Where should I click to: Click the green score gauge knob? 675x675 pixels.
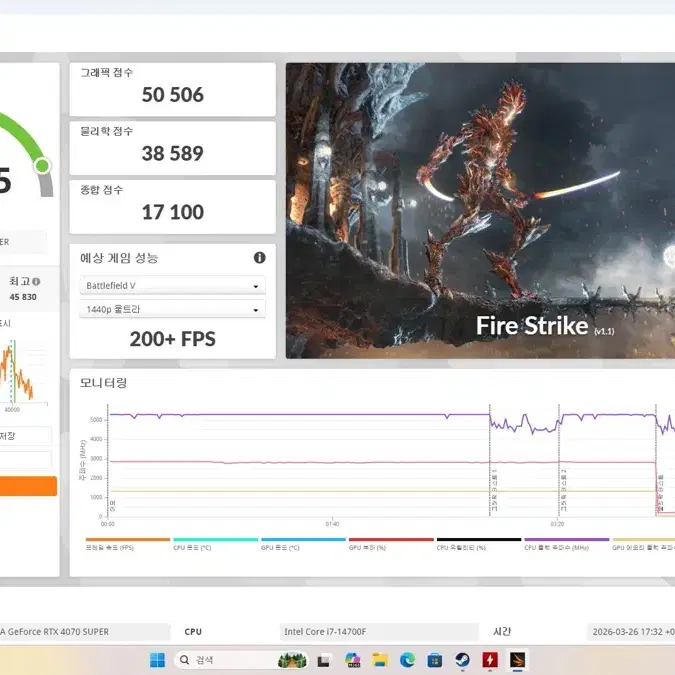click(x=42, y=166)
